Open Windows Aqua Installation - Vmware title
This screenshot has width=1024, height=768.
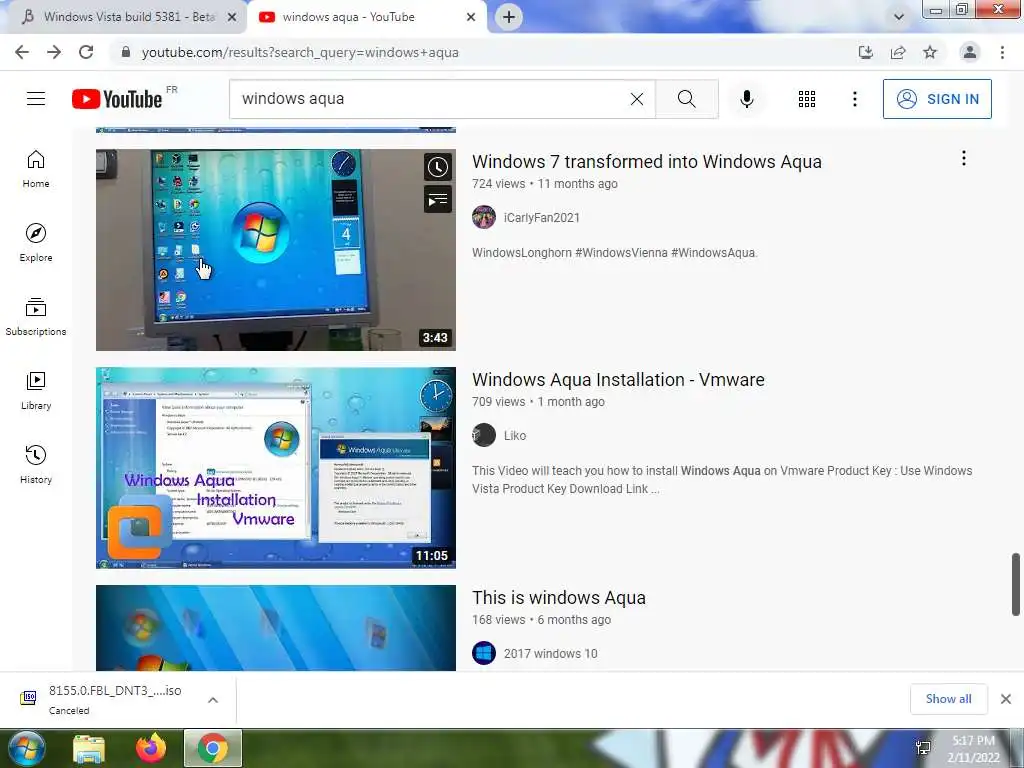618,379
